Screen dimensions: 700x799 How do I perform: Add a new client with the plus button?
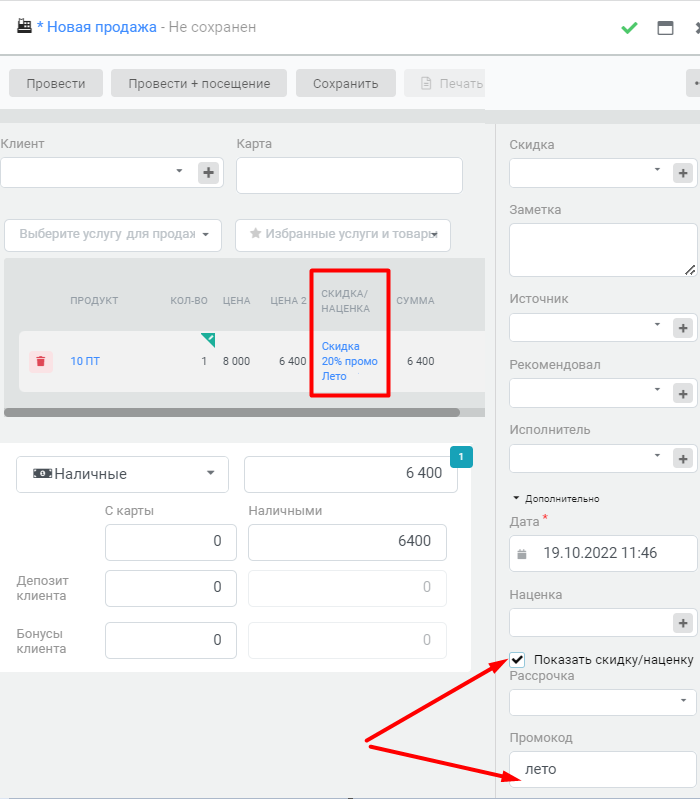tap(208, 173)
